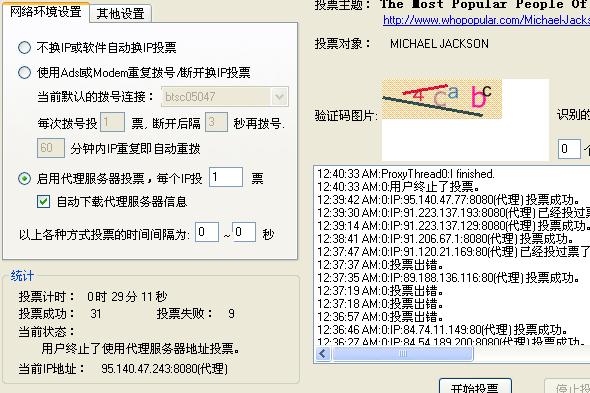Image resolution: width=590 pixels, height=393 pixels.
Task: Click the minimum vote interval field
Action: pos(207,232)
